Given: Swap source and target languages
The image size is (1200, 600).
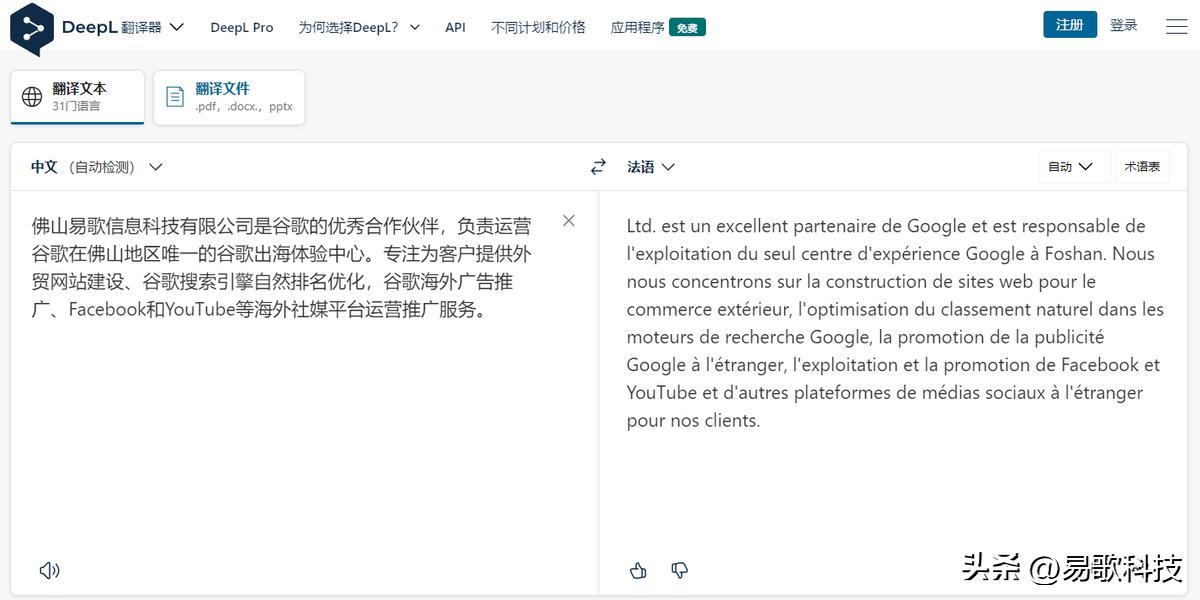Looking at the screenshot, I should pos(598,167).
